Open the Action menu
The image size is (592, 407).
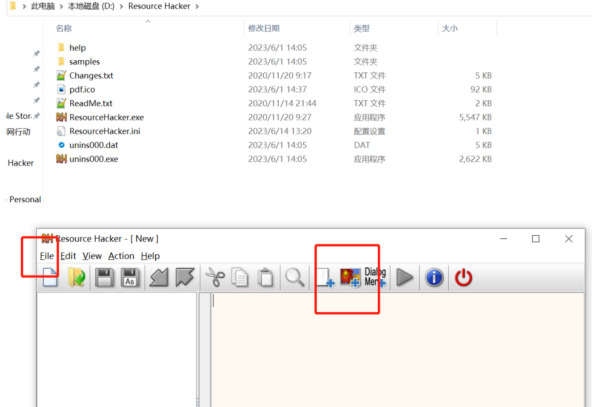(121, 256)
